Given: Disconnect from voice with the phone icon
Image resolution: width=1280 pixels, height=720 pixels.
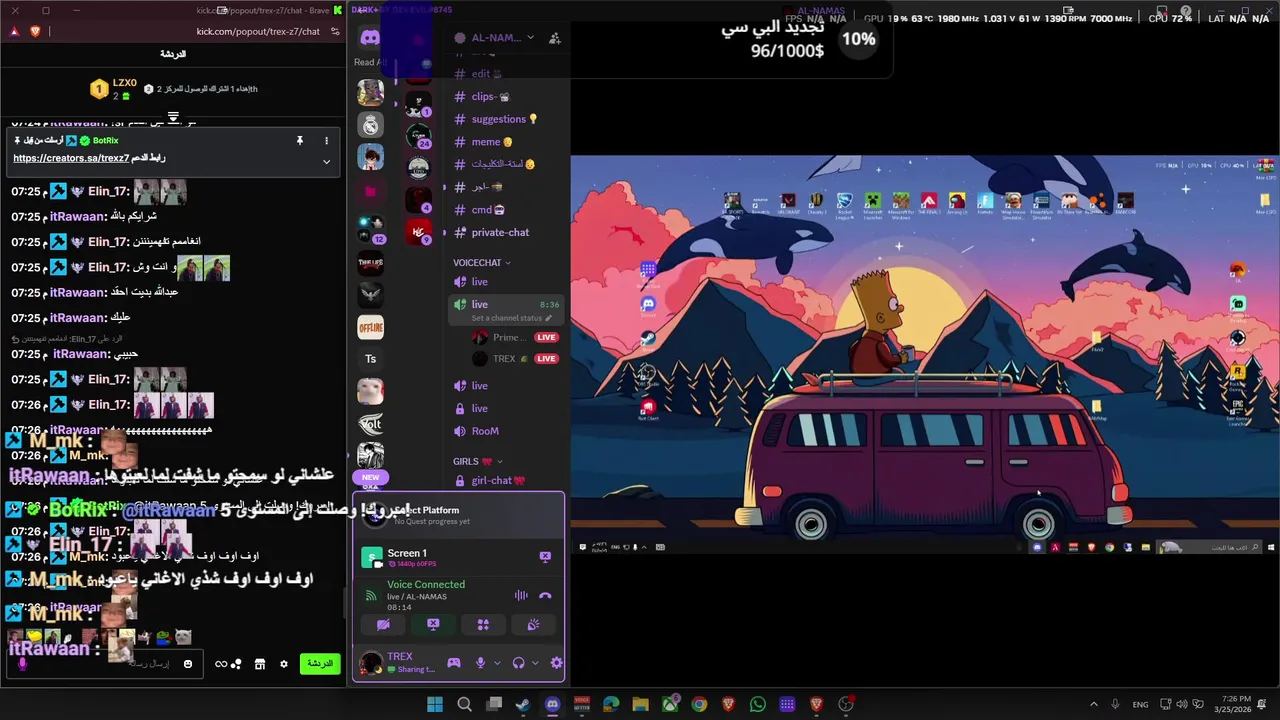Looking at the screenshot, I should [x=545, y=595].
